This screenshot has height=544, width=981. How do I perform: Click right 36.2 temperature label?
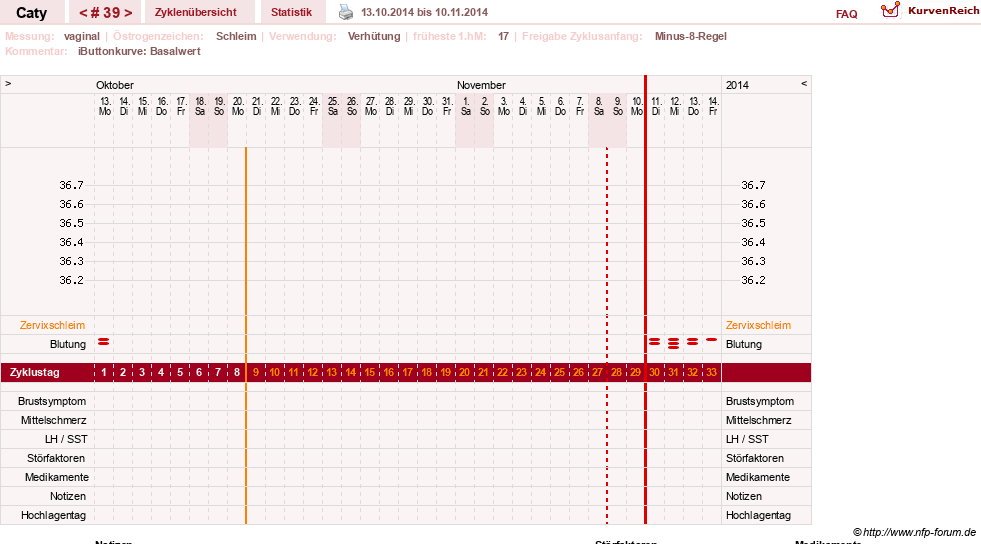pyautogui.click(x=753, y=280)
